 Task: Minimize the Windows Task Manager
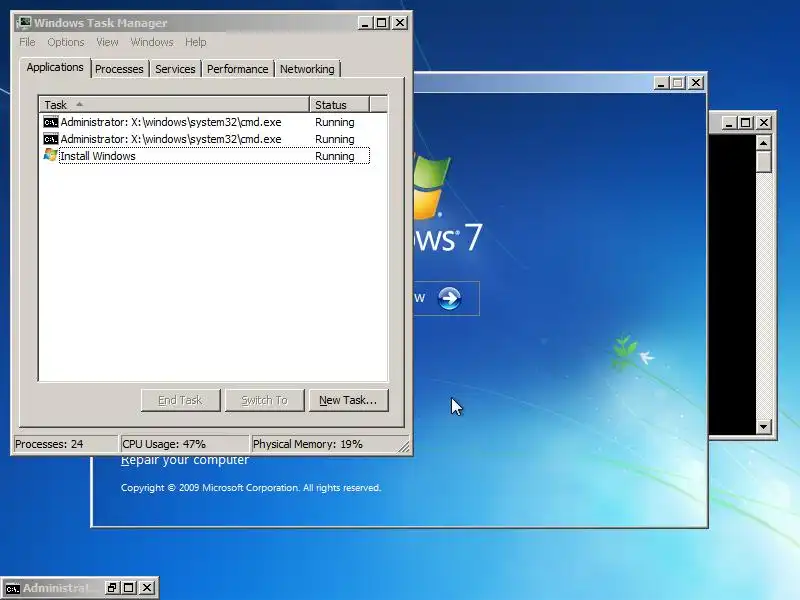(365, 23)
